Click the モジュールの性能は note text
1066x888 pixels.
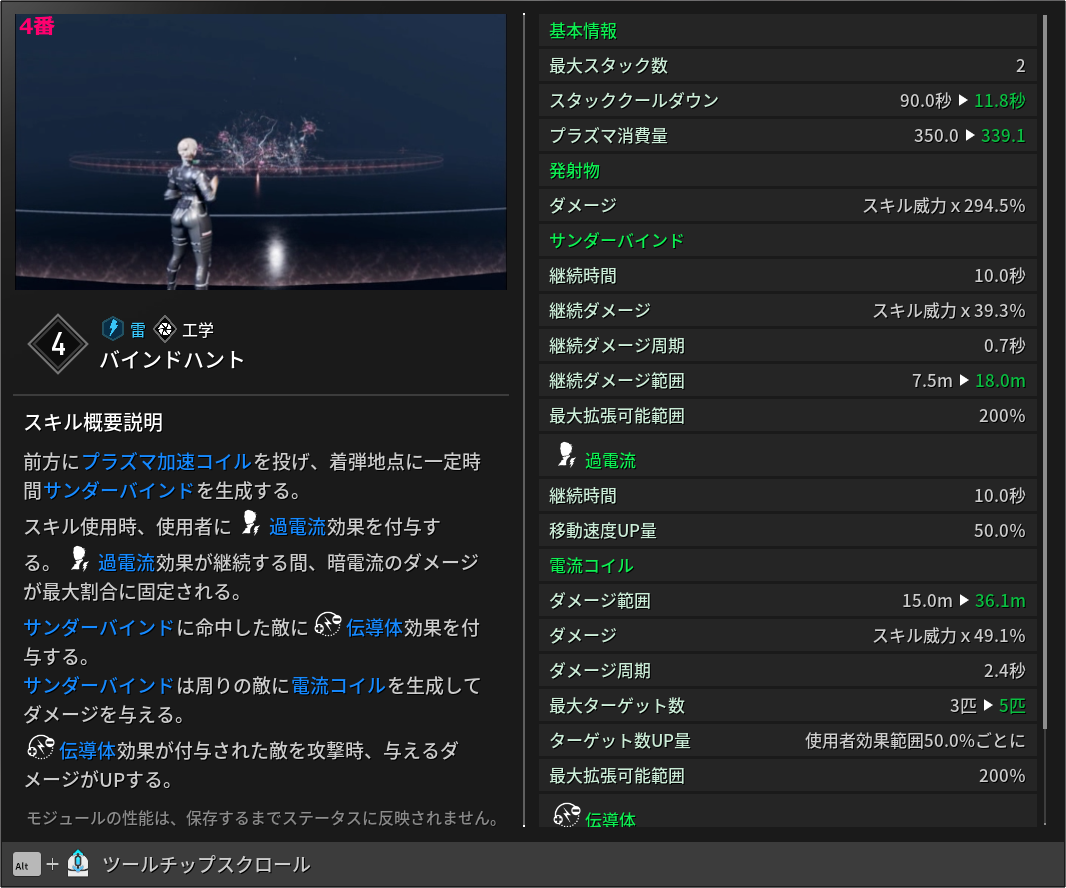(262, 818)
